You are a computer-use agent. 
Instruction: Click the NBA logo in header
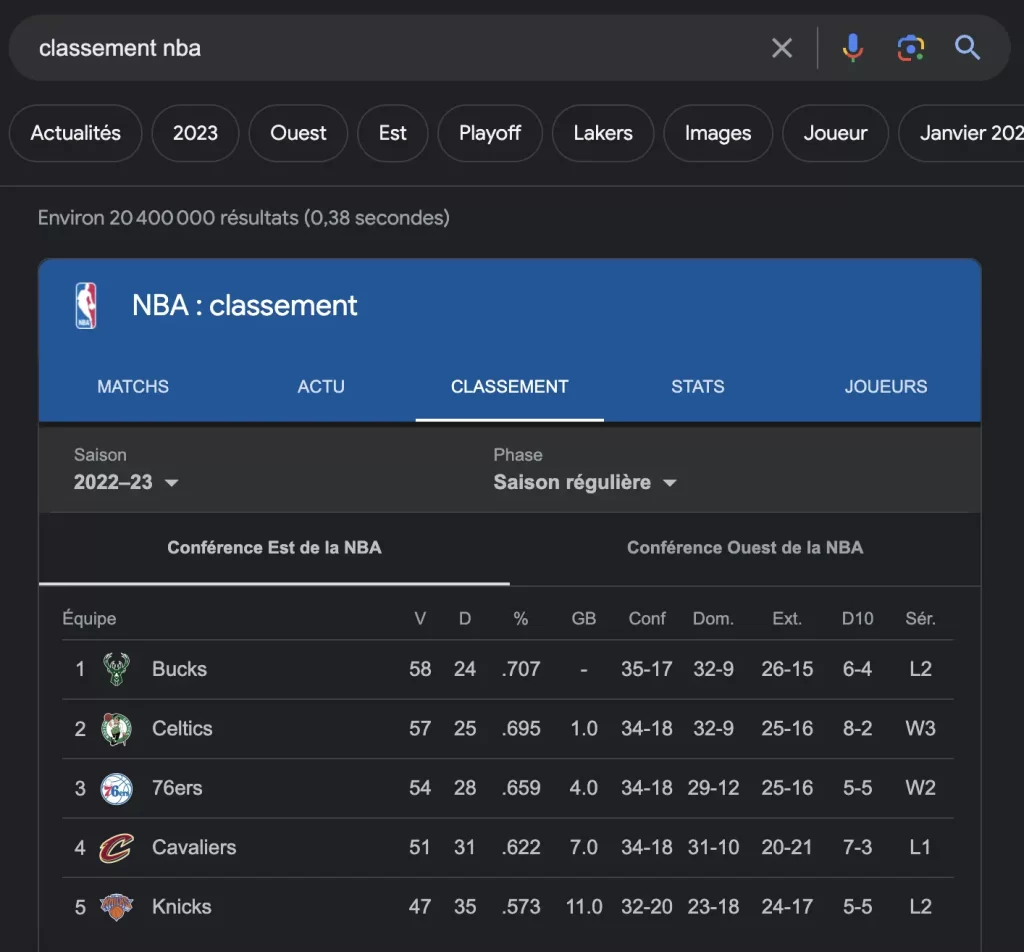[87, 306]
